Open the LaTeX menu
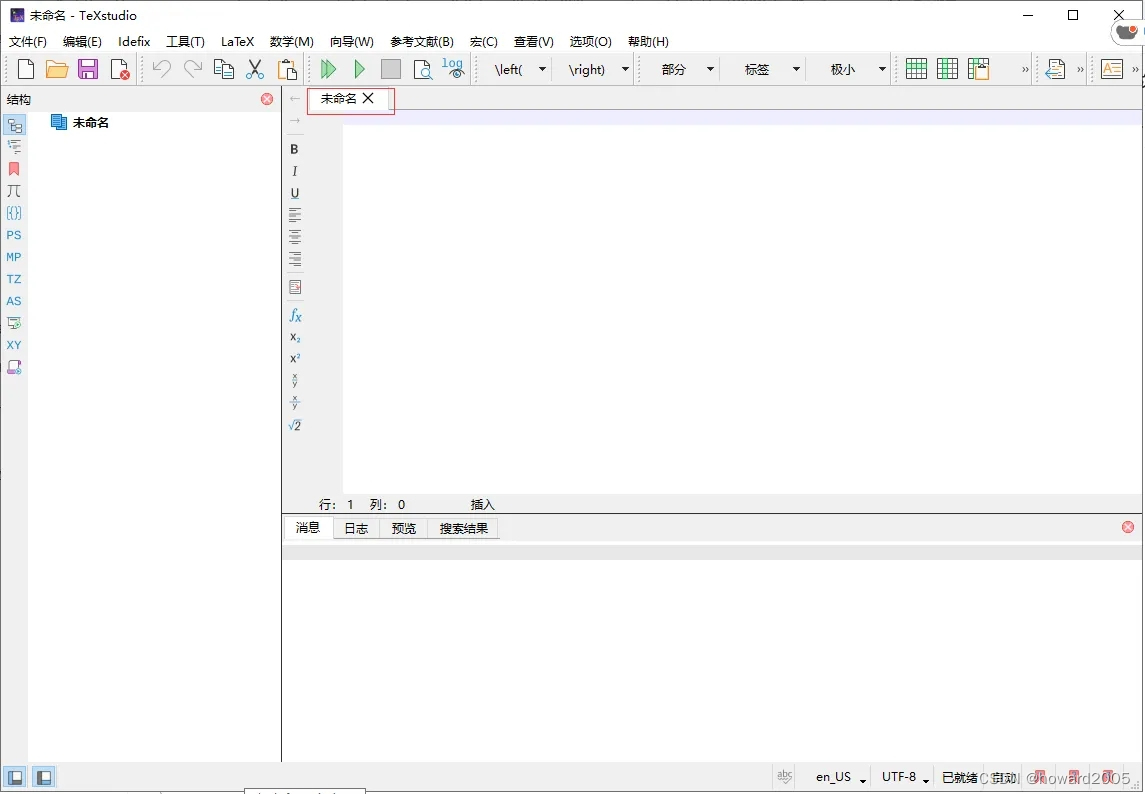Viewport: 1145px width, 794px height. [x=237, y=42]
